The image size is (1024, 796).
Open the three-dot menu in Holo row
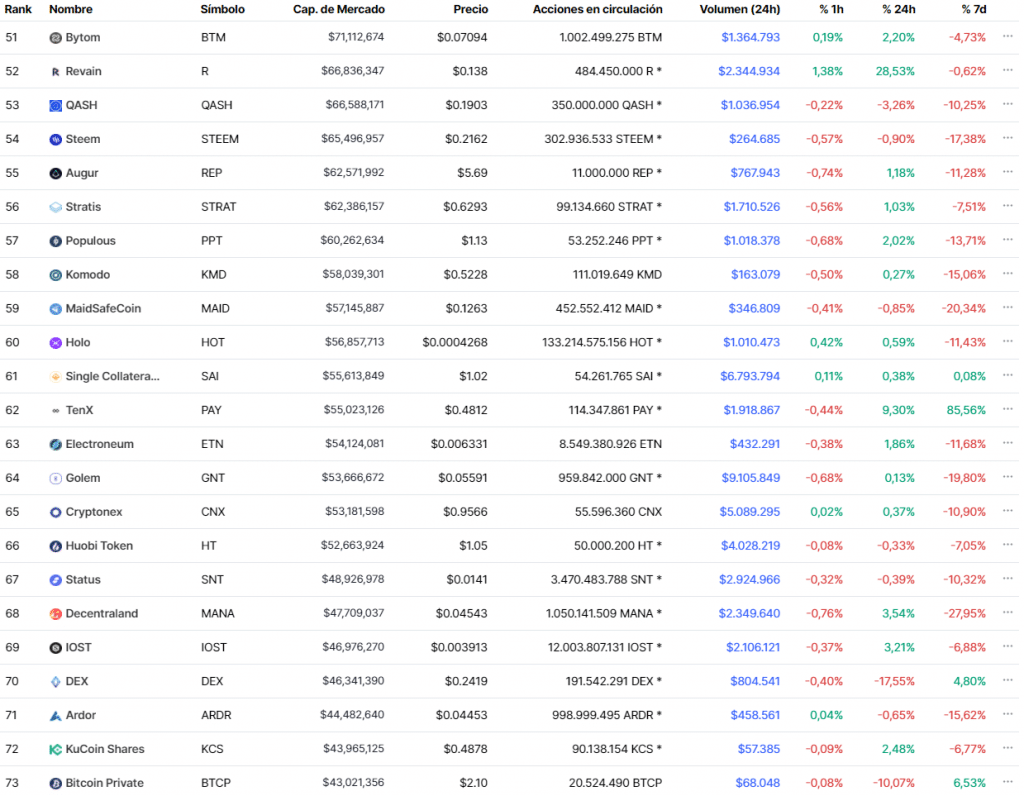(x=1008, y=342)
